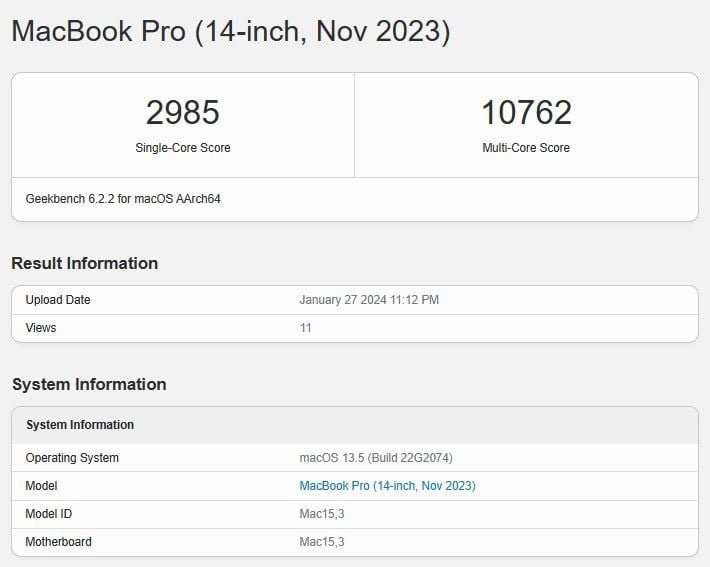Click the page title heading at the top
The height and width of the screenshot is (567, 710).
(x=231, y=31)
